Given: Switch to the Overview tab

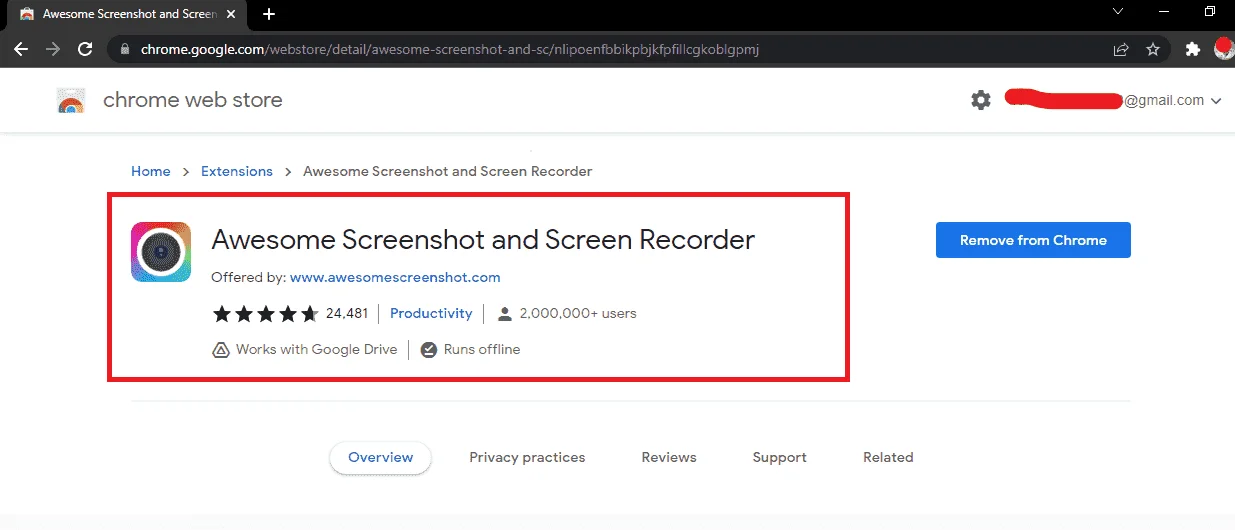Looking at the screenshot, I should pyautogui.click(x=380, y=458).
